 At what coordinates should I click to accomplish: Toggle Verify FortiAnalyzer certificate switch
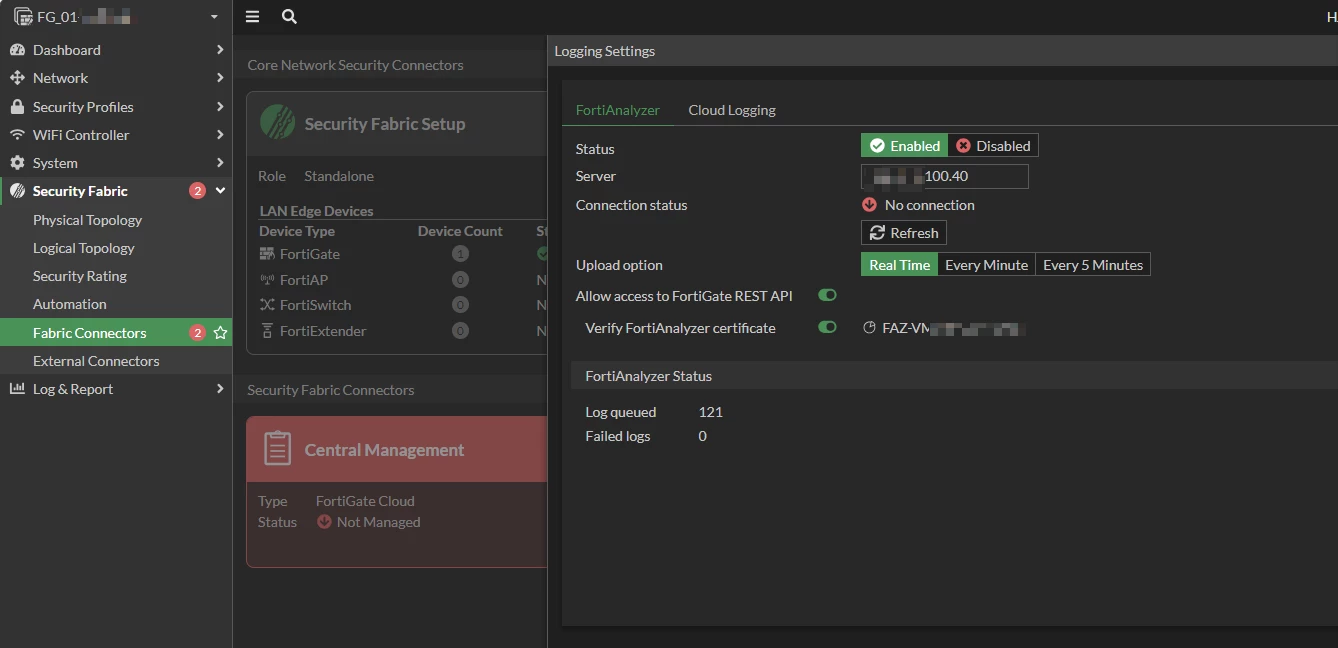click(827, 328)
